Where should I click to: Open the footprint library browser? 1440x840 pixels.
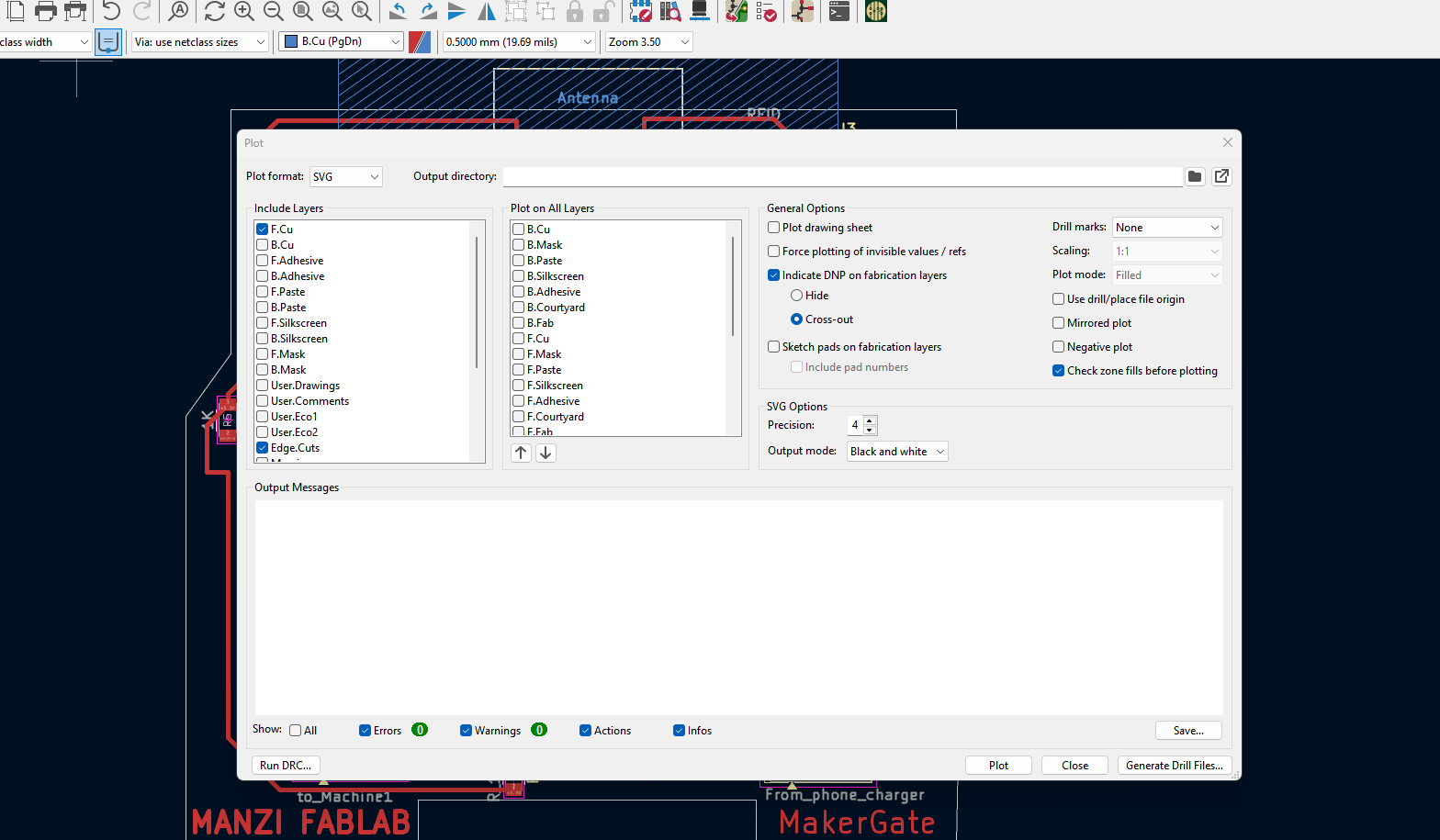pyautogui.click(x=669, y=11)
